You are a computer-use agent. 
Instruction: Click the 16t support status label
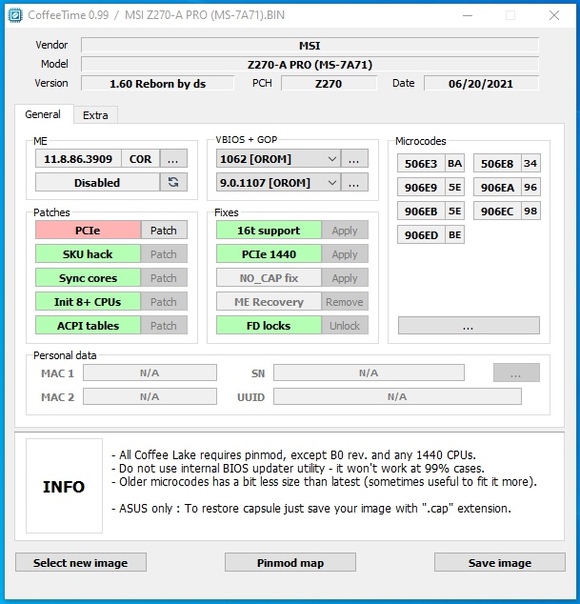(268, 230)
